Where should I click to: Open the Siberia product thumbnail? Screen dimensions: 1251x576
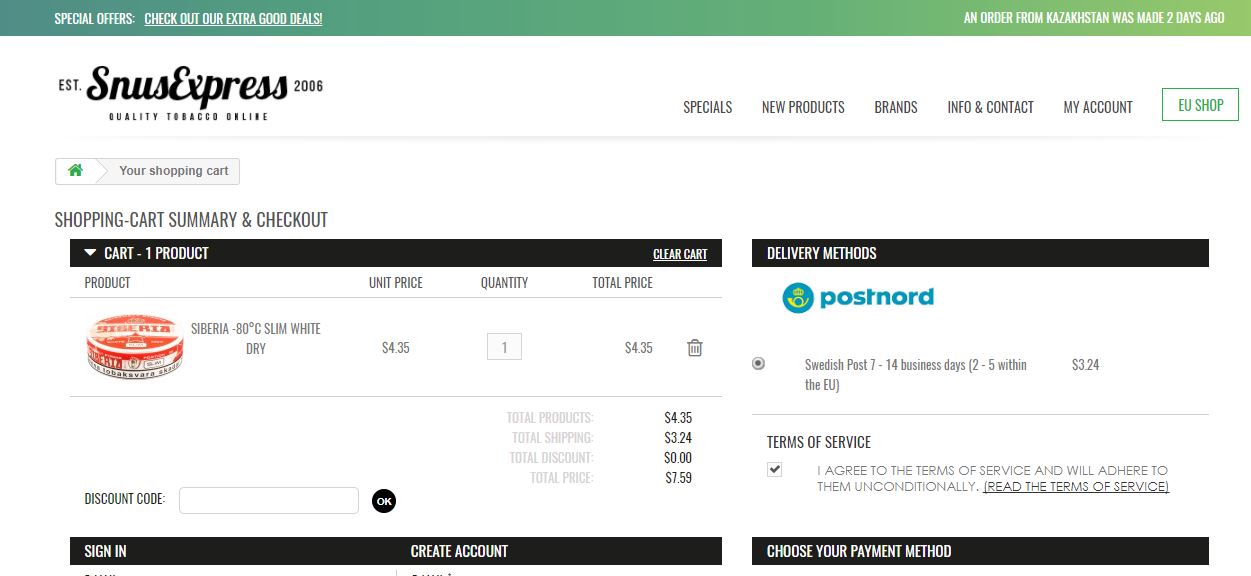[x=135, y=345]
